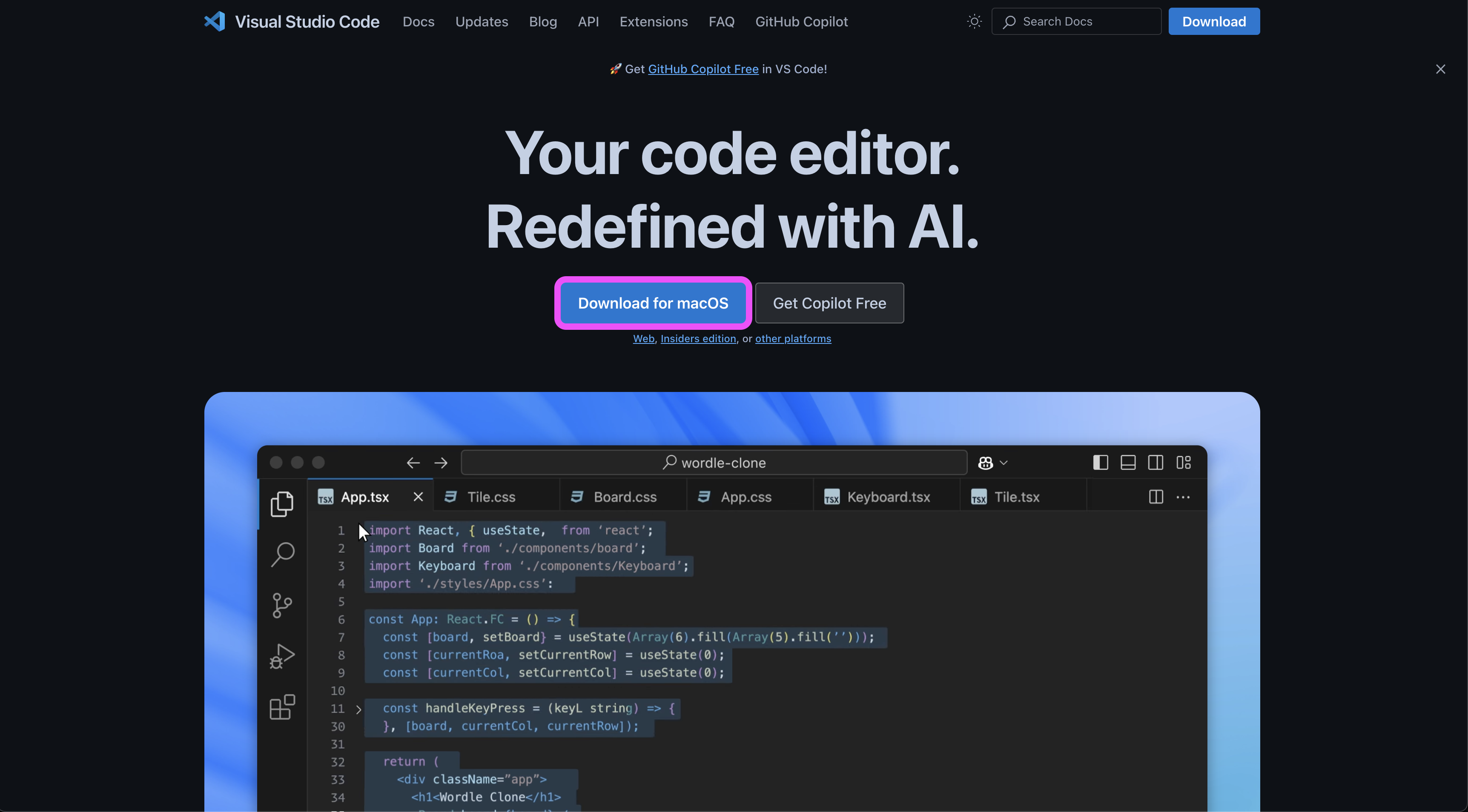
Task: Open the Search magnifier in activity bar
Action: [282, 554]
